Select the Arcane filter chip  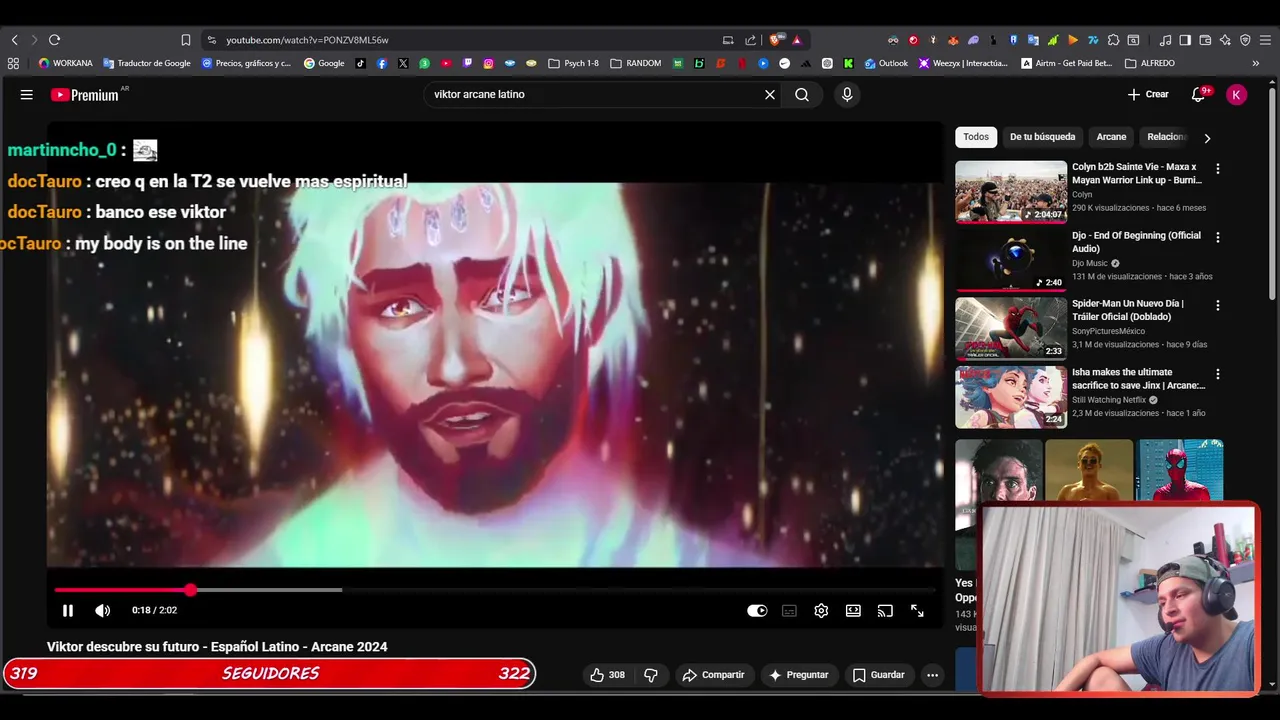point(1111,137)
